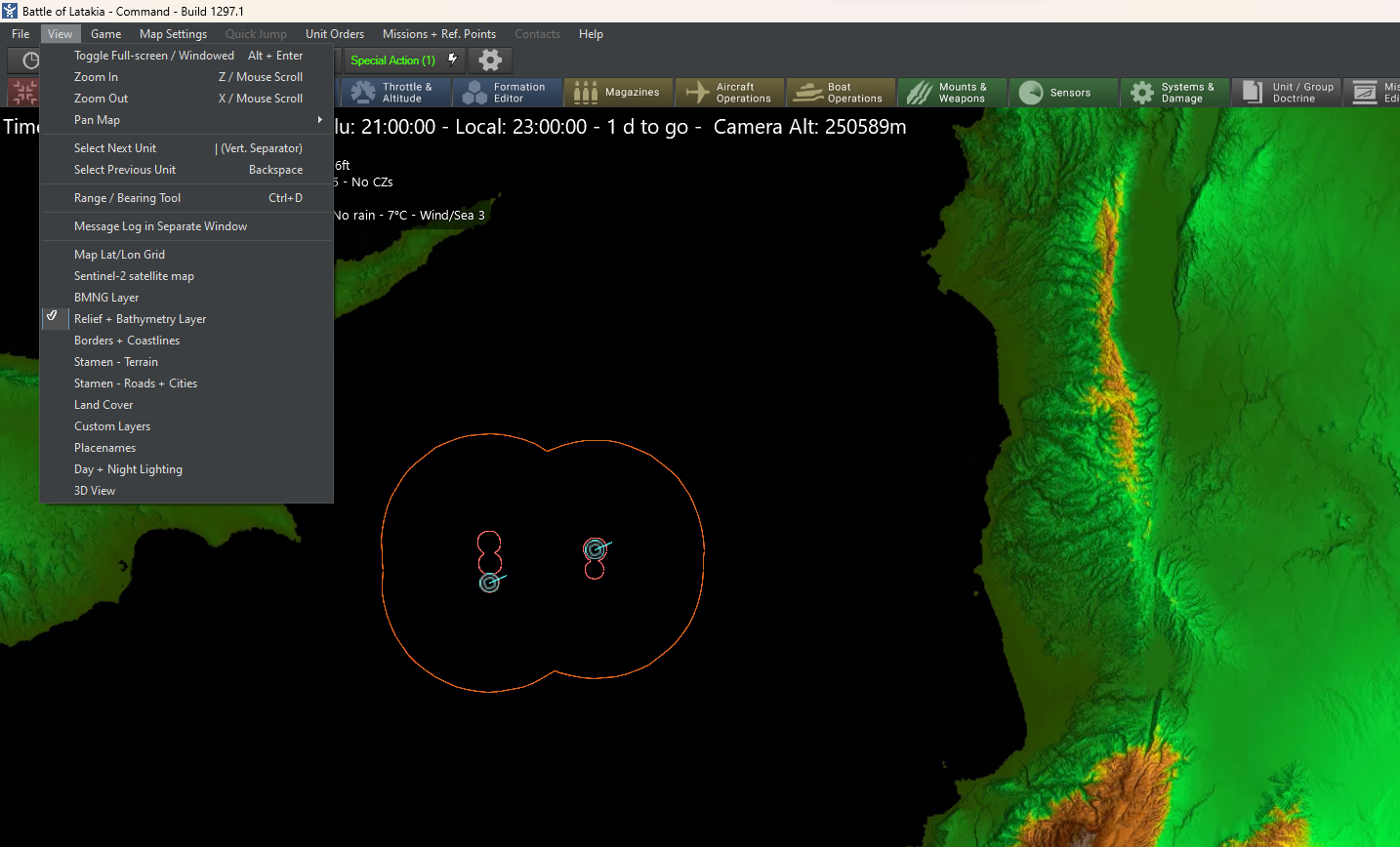This screenshot has width=1400, height=847.
Task: Open the File menu
Action: click(21, 34)
